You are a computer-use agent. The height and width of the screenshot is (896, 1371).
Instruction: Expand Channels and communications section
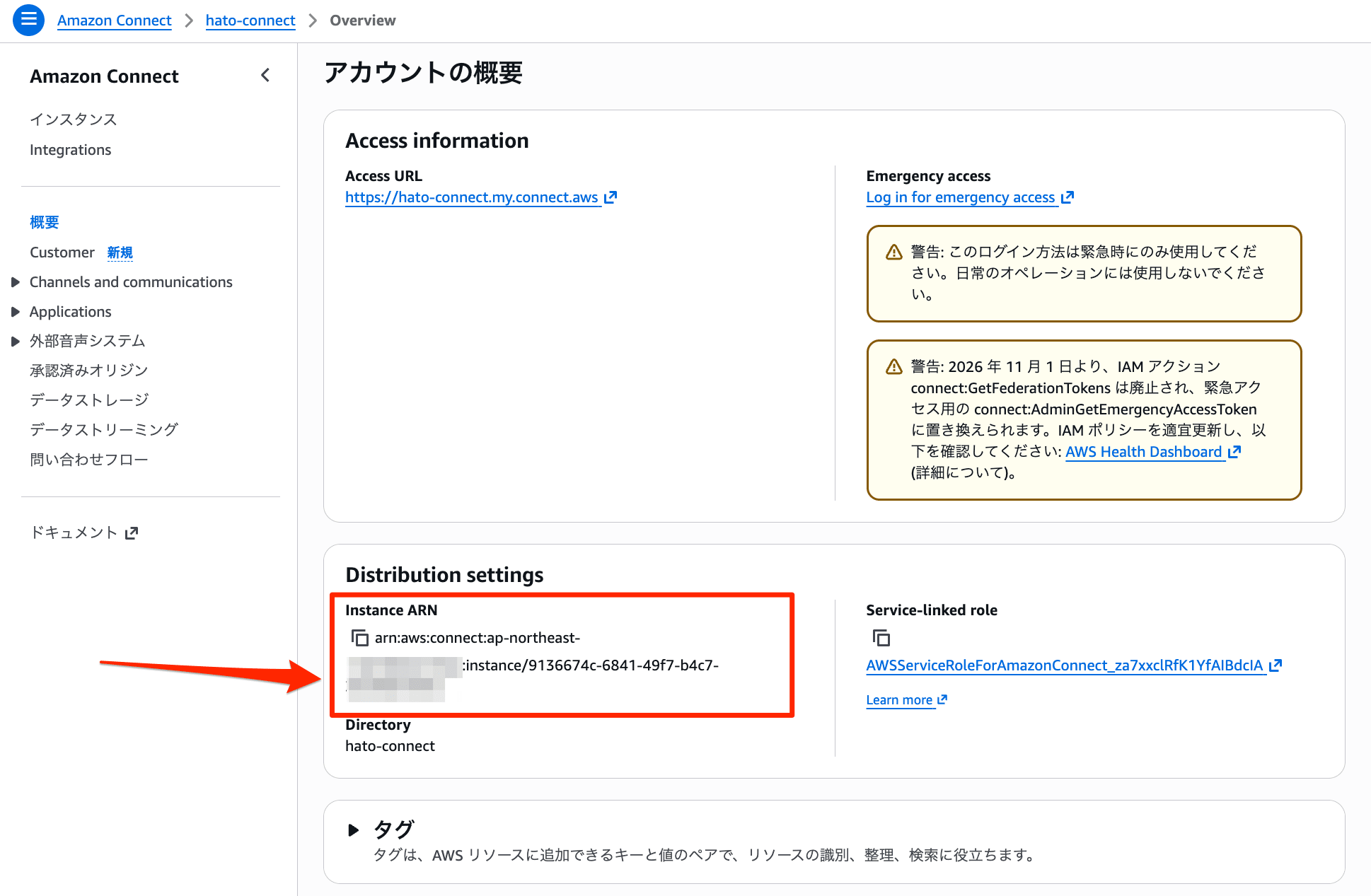[16, 282]
